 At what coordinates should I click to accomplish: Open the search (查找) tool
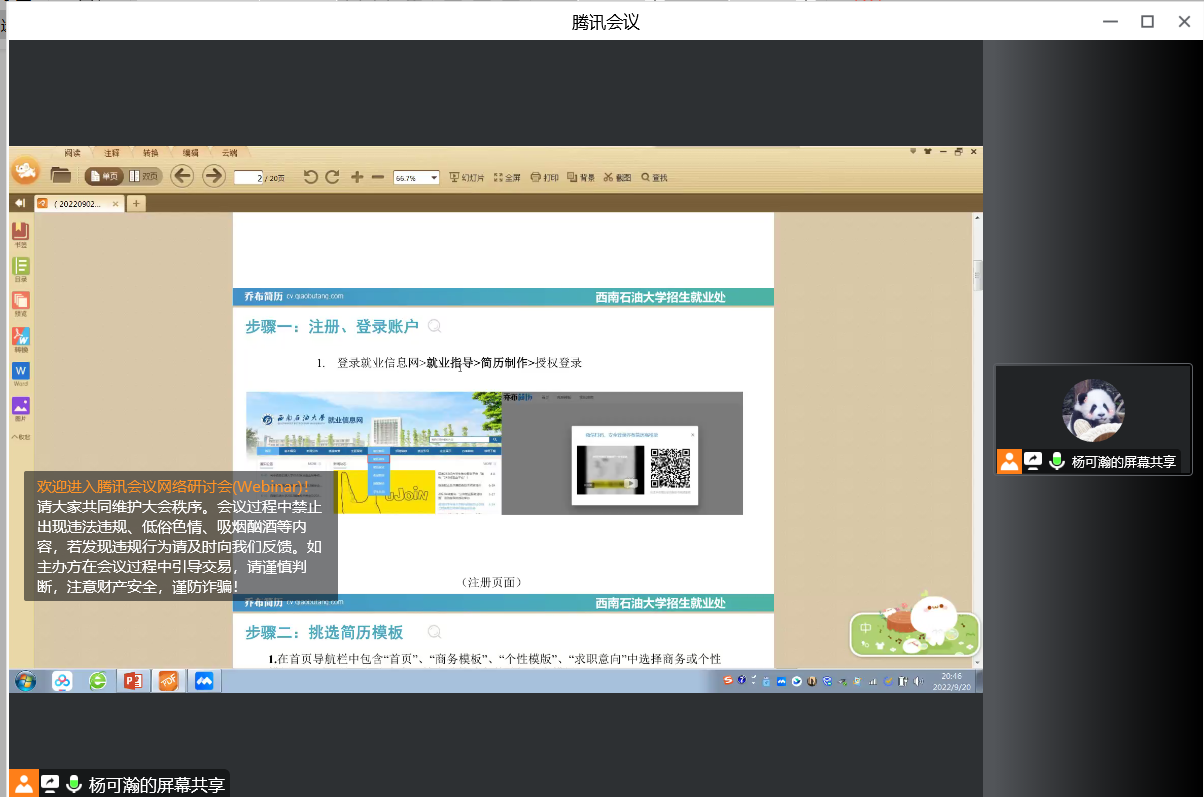click(654, 177)
